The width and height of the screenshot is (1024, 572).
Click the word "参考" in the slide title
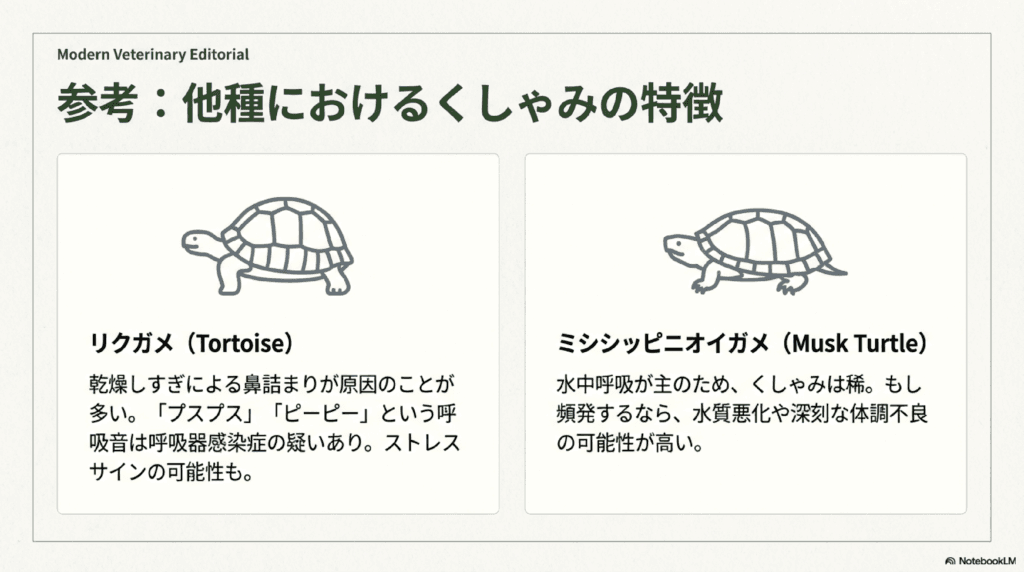[x=95, y=103]
